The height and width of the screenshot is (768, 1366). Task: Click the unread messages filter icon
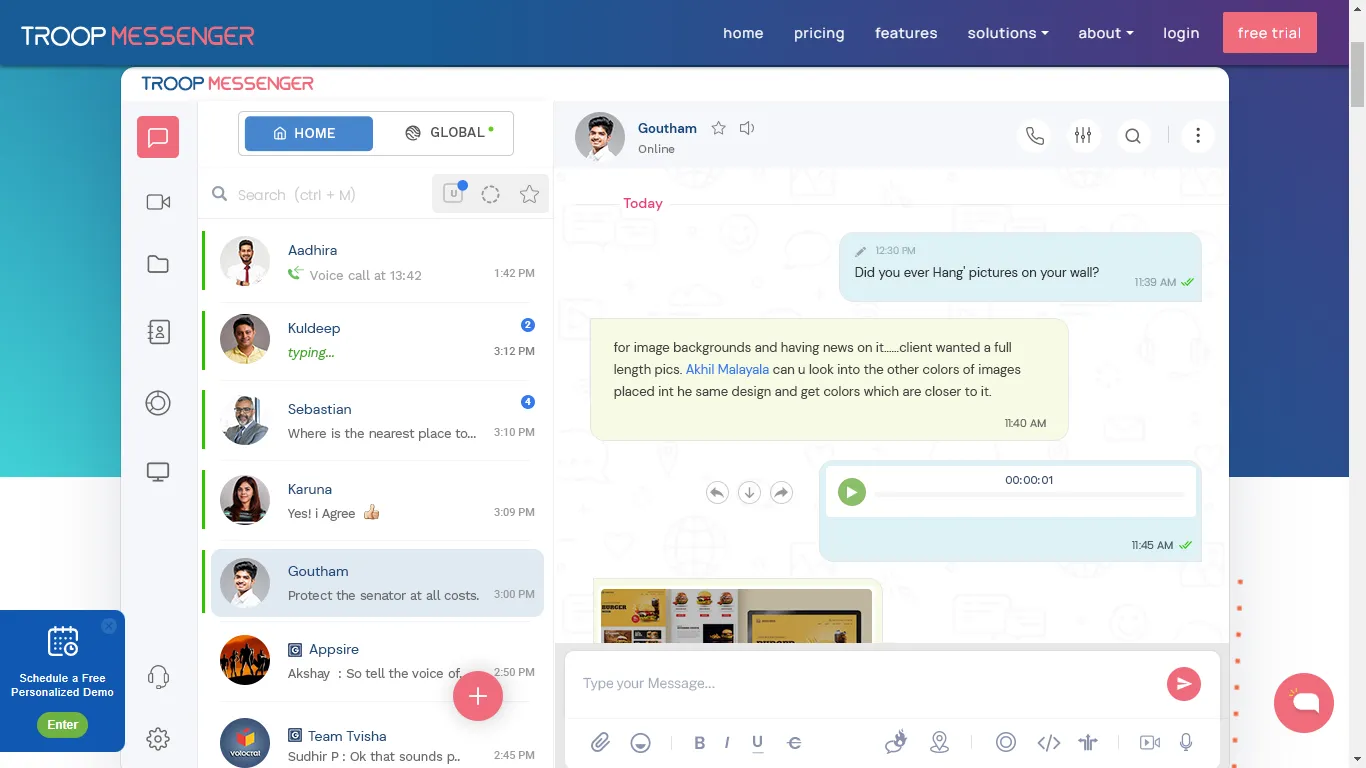[x=453, y=194]
